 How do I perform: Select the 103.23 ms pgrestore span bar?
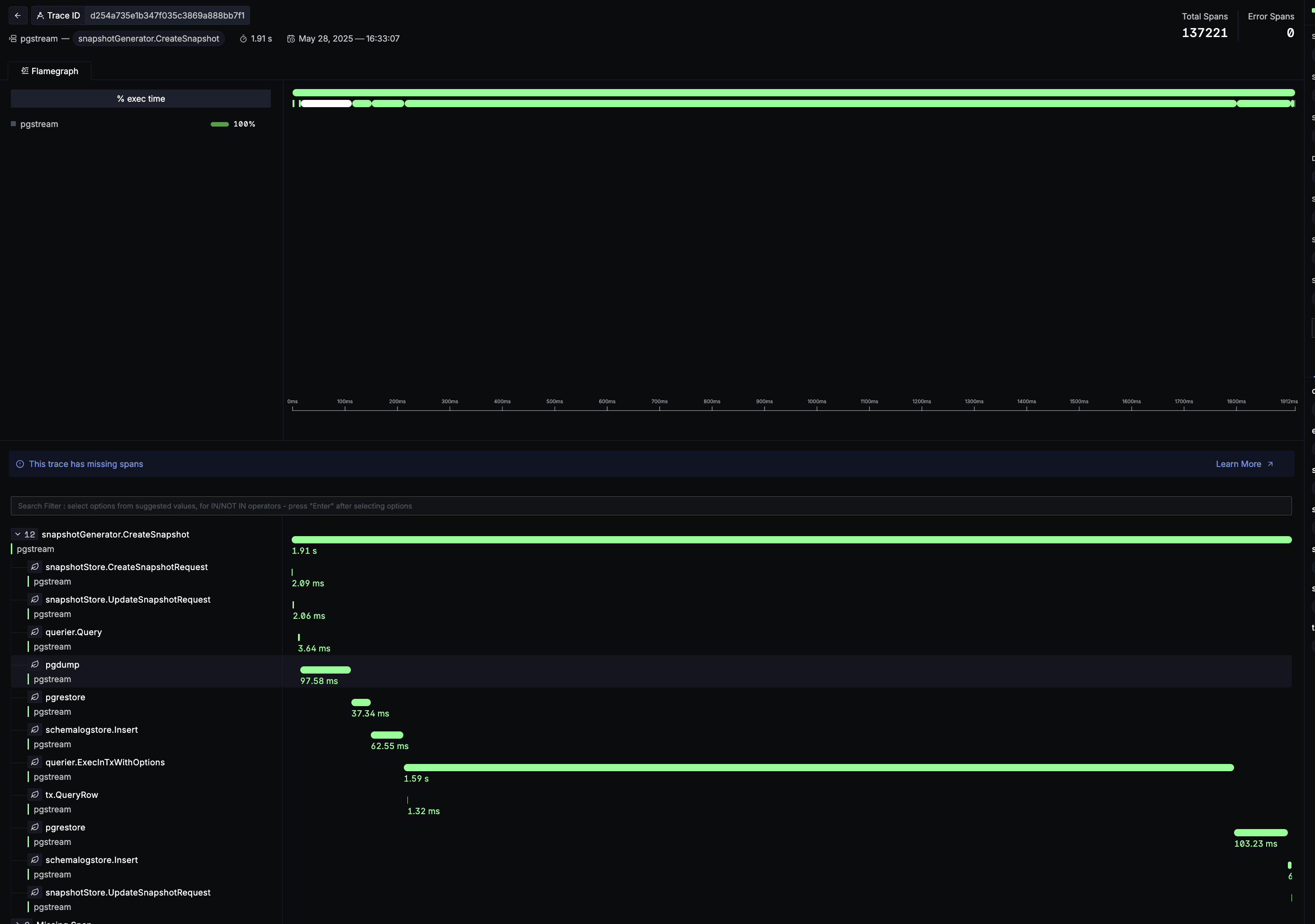tap(1261, 833)
